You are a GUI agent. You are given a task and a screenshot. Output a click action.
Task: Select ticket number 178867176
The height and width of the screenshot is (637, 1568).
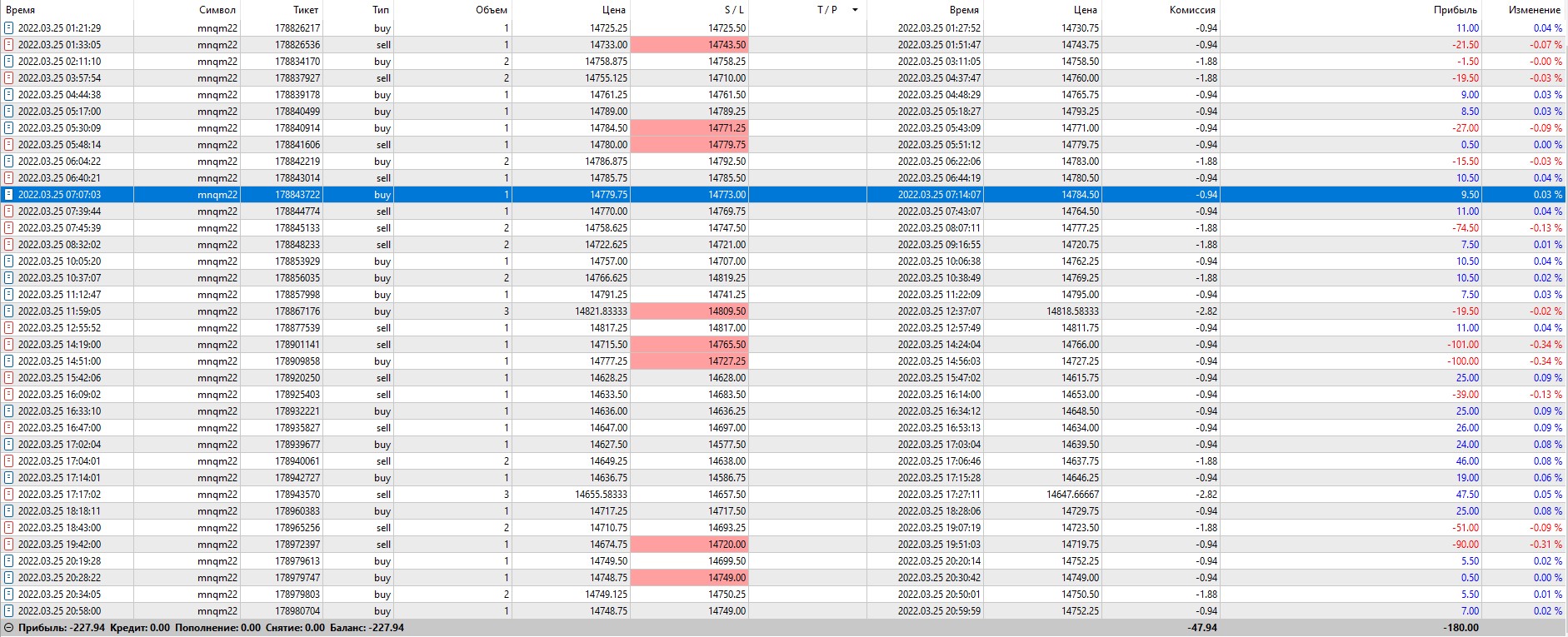point(297,311)
